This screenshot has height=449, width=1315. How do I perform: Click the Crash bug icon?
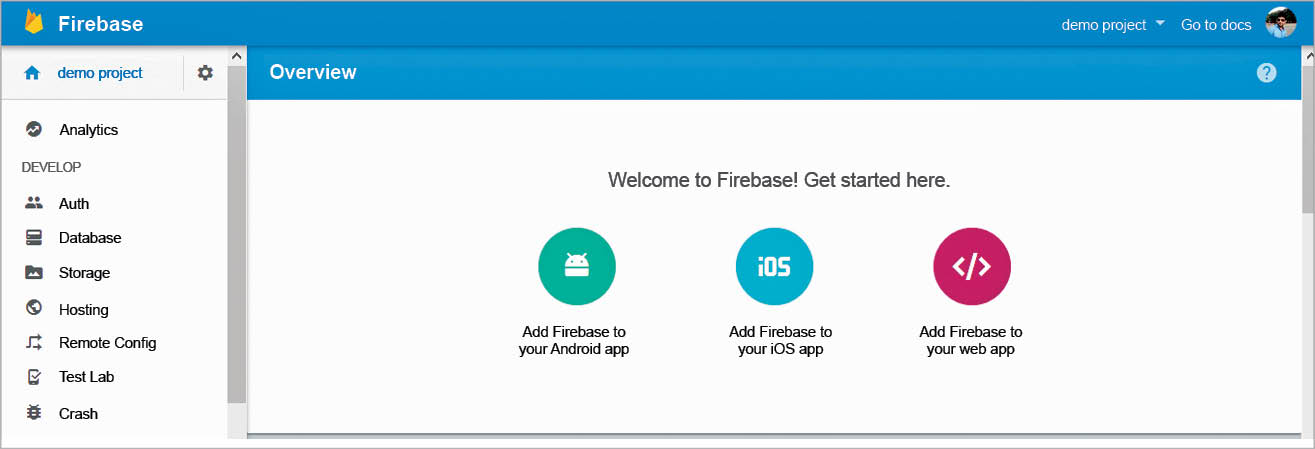pos(34,413)
